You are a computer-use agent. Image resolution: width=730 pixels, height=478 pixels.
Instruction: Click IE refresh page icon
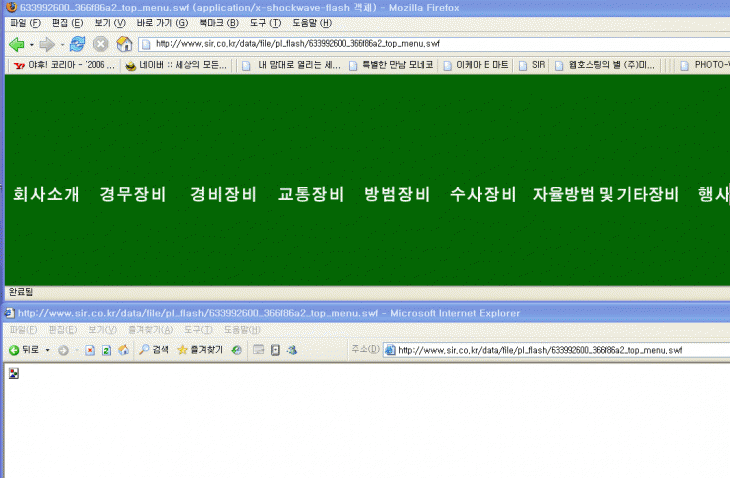point(107,350)
